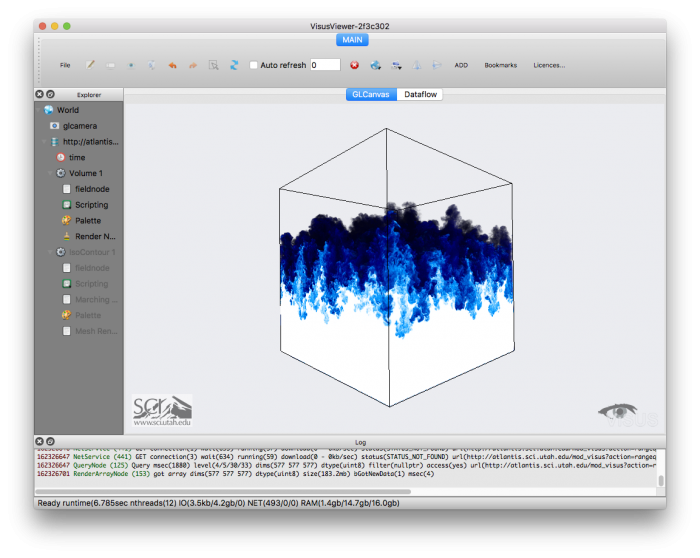700x558 pixels.
Task: Click the glcamera camera icon
Action: click(54, 126)
